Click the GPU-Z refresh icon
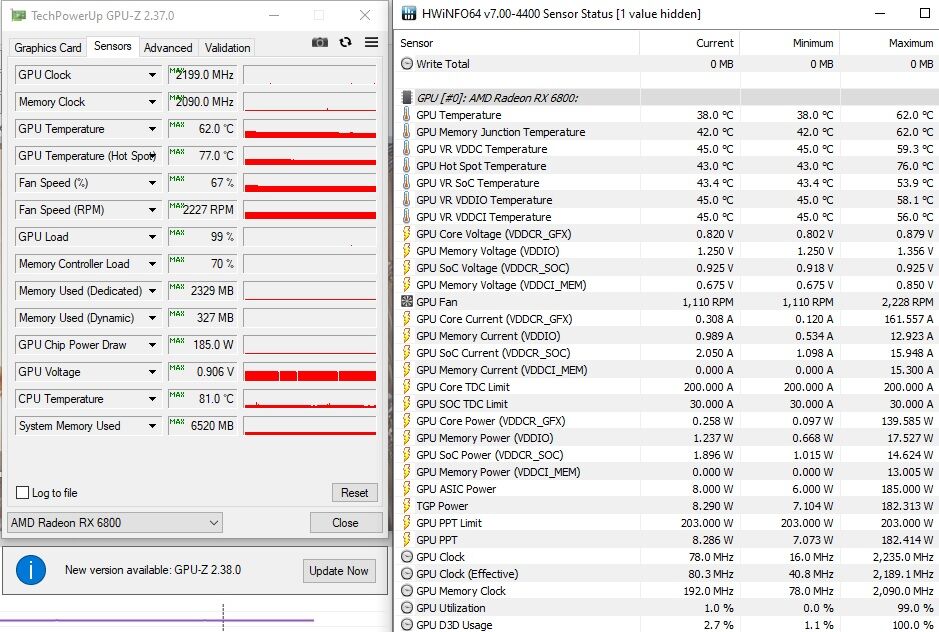 (x=346, y=42)
